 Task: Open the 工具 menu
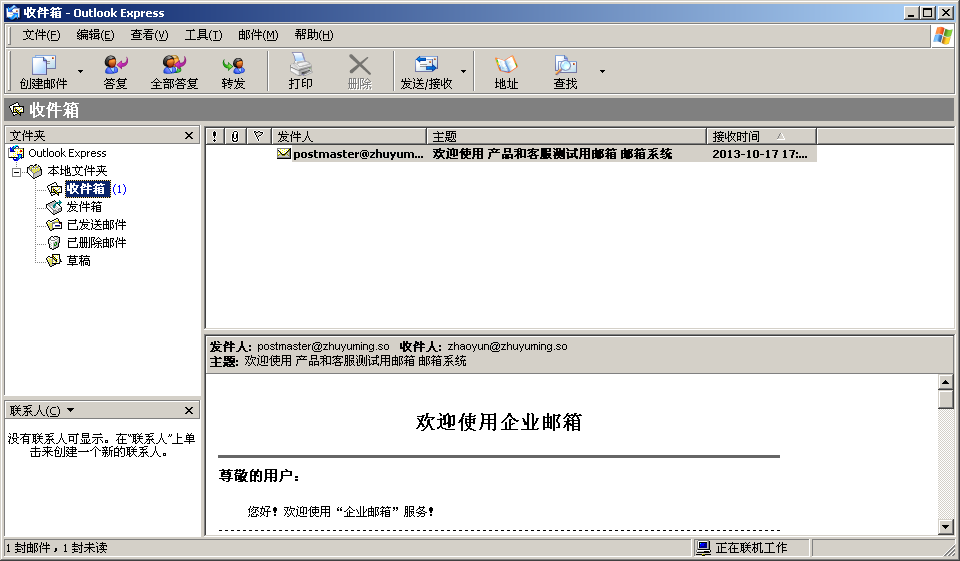203,35
